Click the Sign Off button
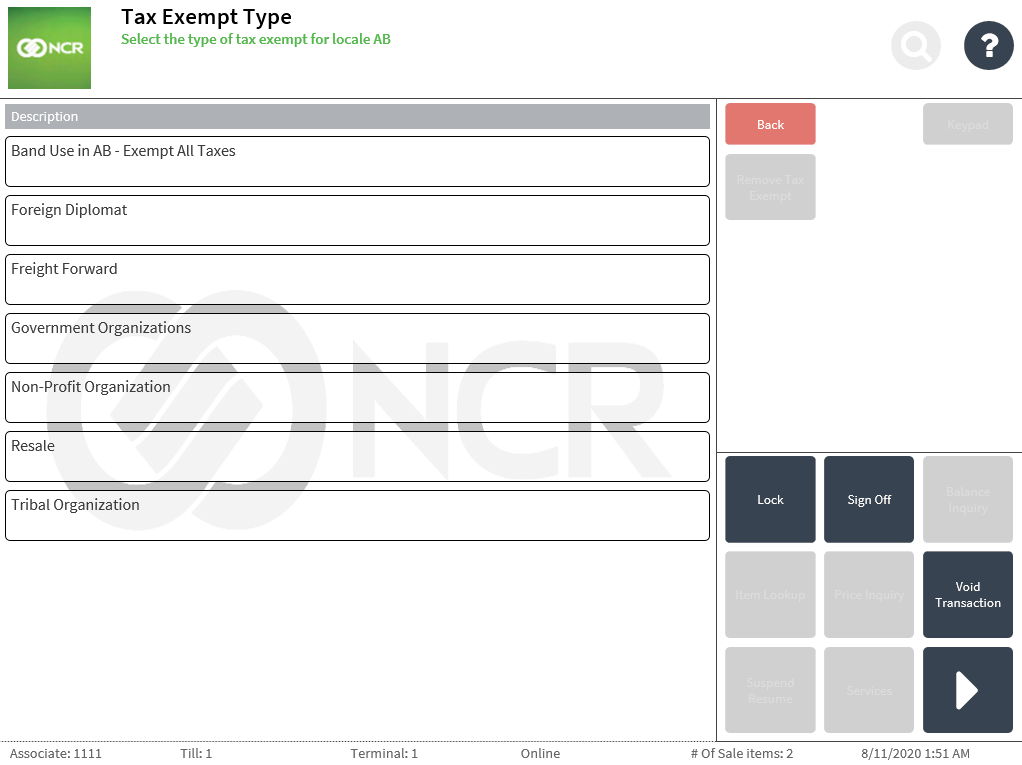Screen dimensions: 1022x765 [x=869, y=499]
